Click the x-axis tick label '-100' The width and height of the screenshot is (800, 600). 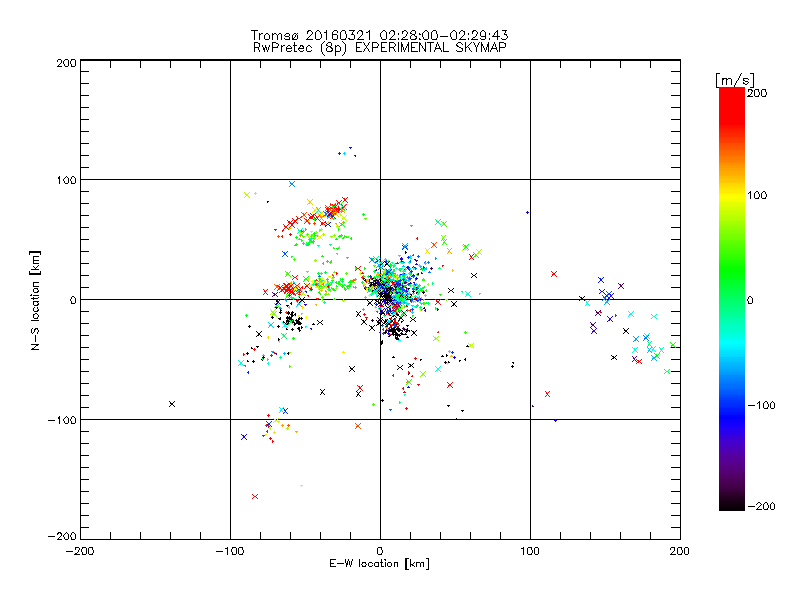(x=230, y=551)
